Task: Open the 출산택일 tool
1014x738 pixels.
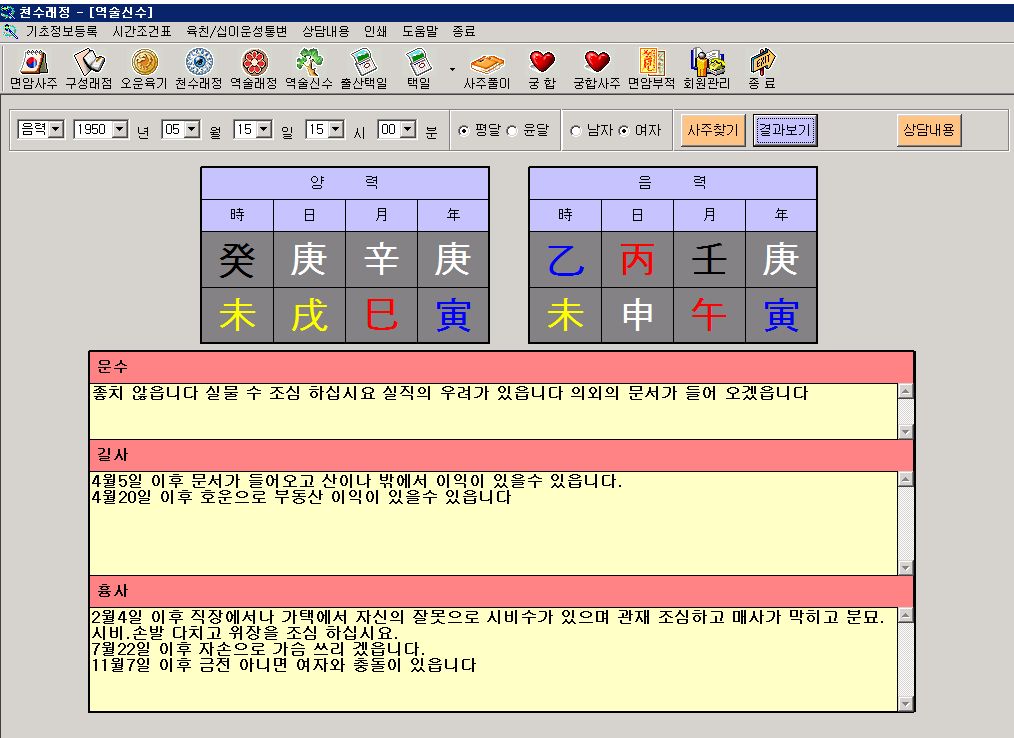Action: 363,69
